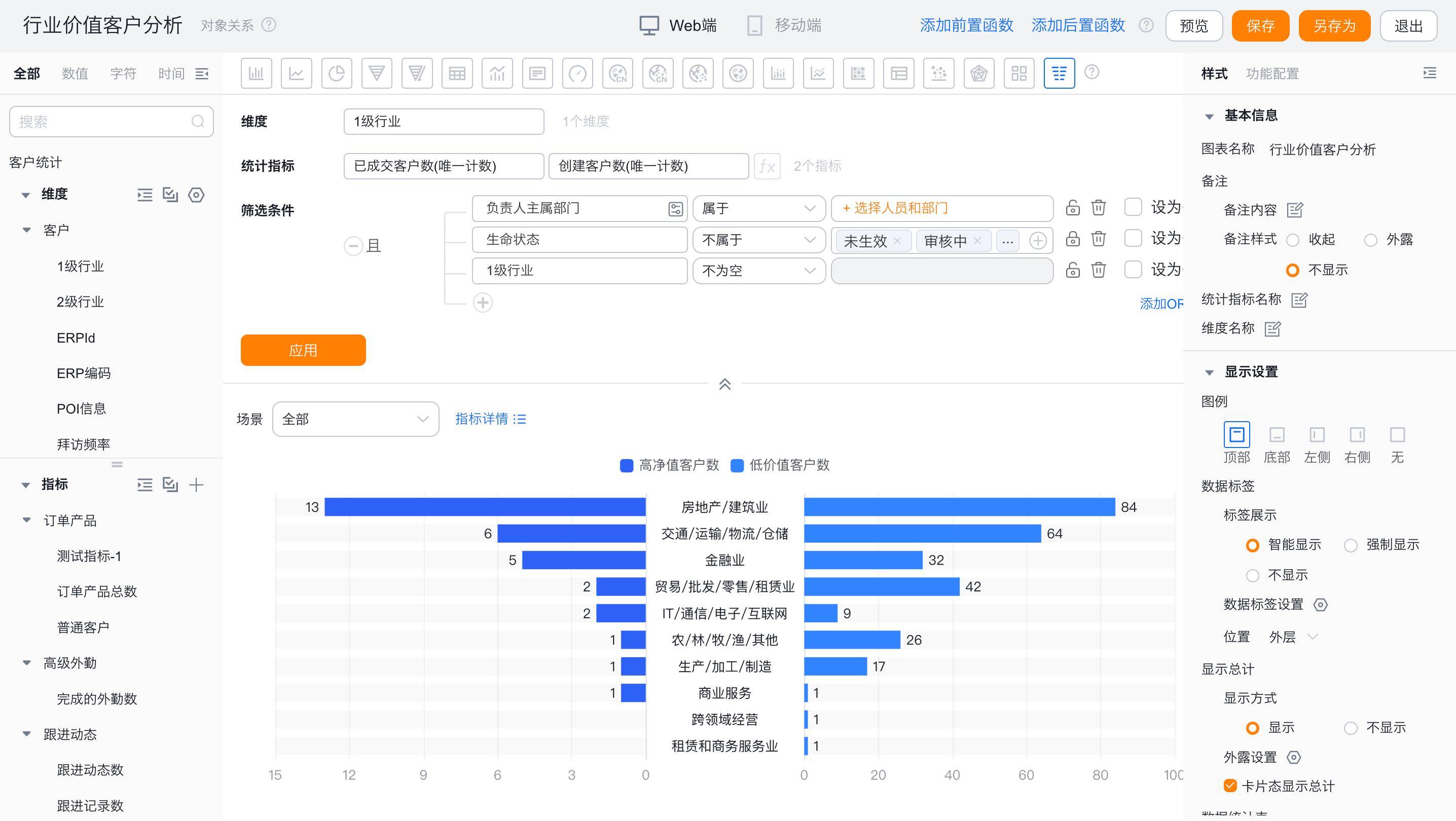Click the lock icon for 1级行业 filter
Screen dimensions: 1456x821
tap(1072, 271)
